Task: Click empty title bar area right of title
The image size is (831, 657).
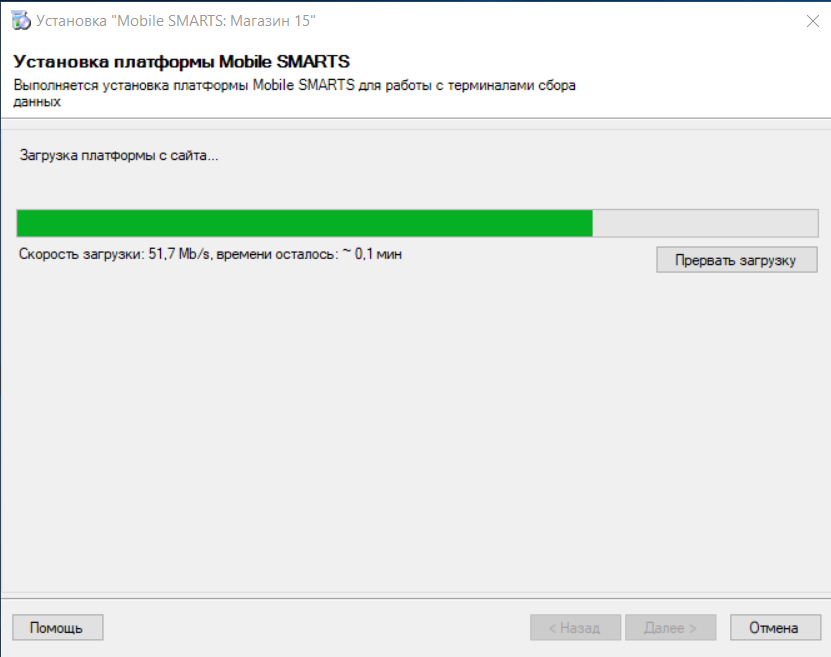Action: coord(550,20)
